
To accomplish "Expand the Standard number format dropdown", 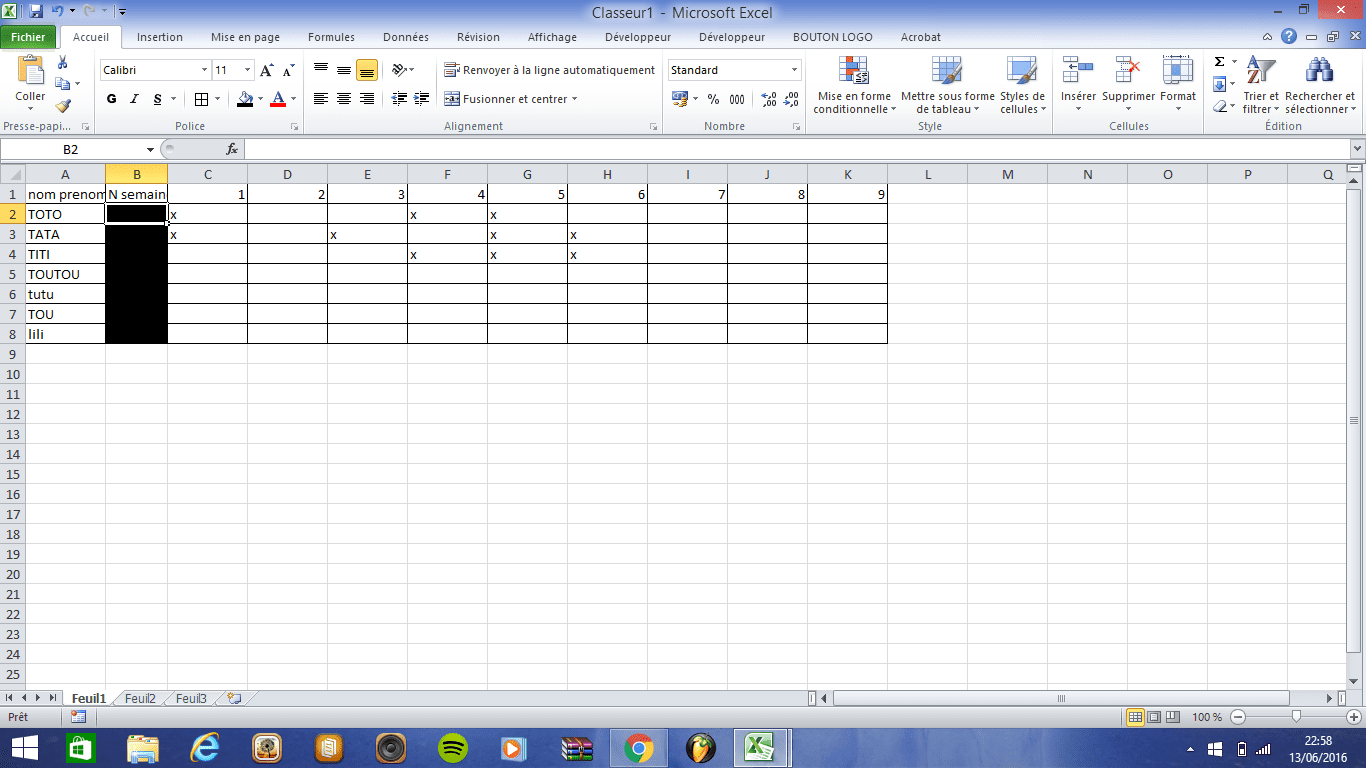I will click(x=795, y=70).
